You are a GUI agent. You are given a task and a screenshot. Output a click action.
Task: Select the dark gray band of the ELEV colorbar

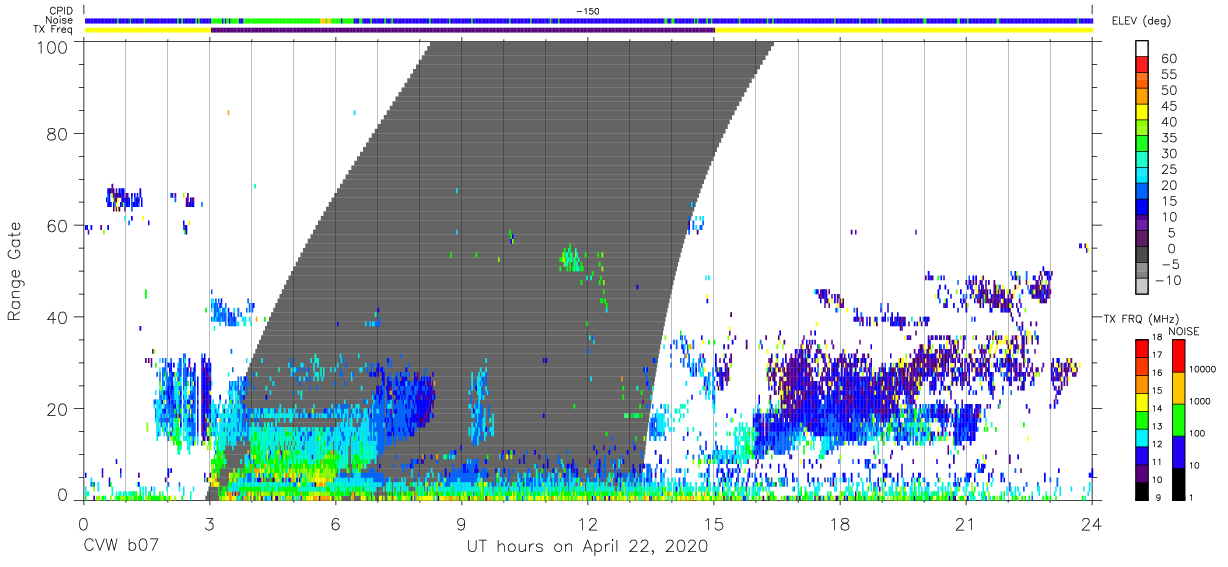tap(1144, 256)
